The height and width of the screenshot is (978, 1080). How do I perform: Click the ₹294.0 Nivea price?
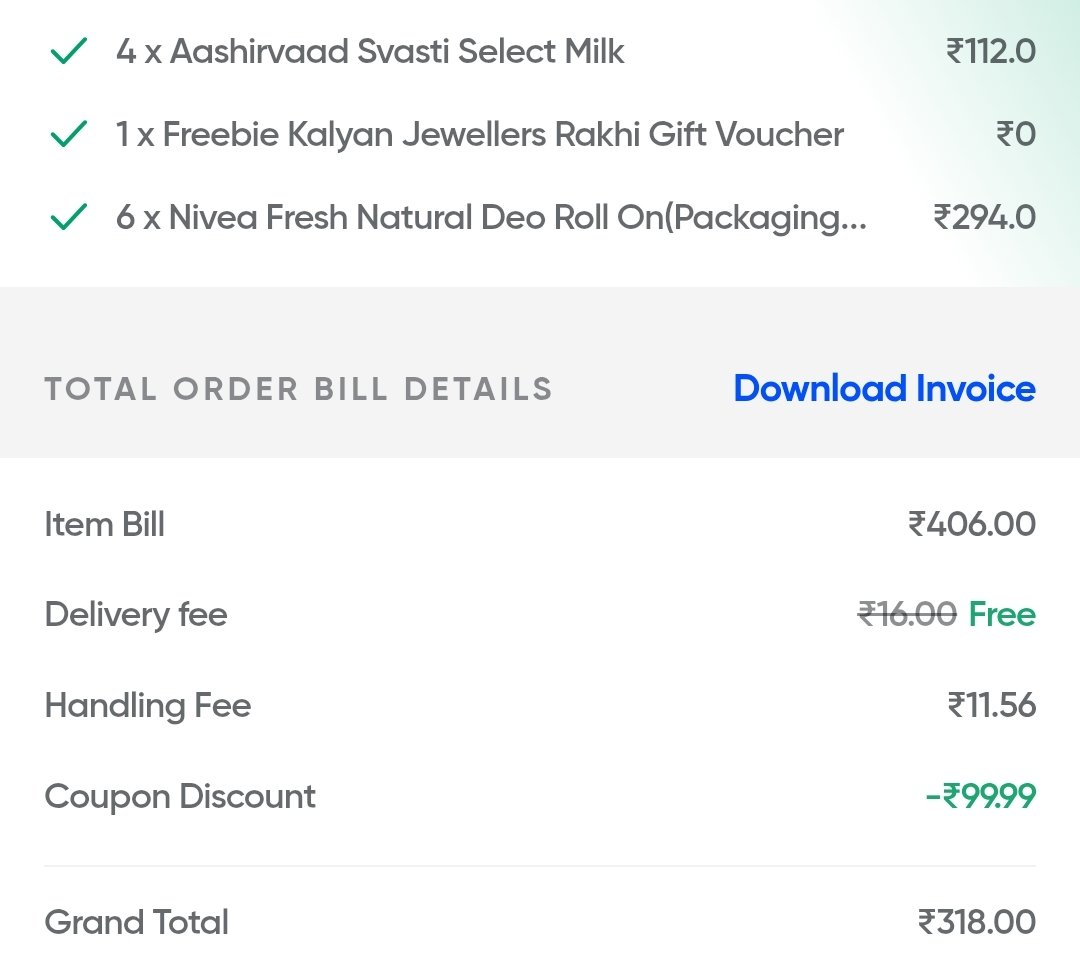click(x=984, y=218)
